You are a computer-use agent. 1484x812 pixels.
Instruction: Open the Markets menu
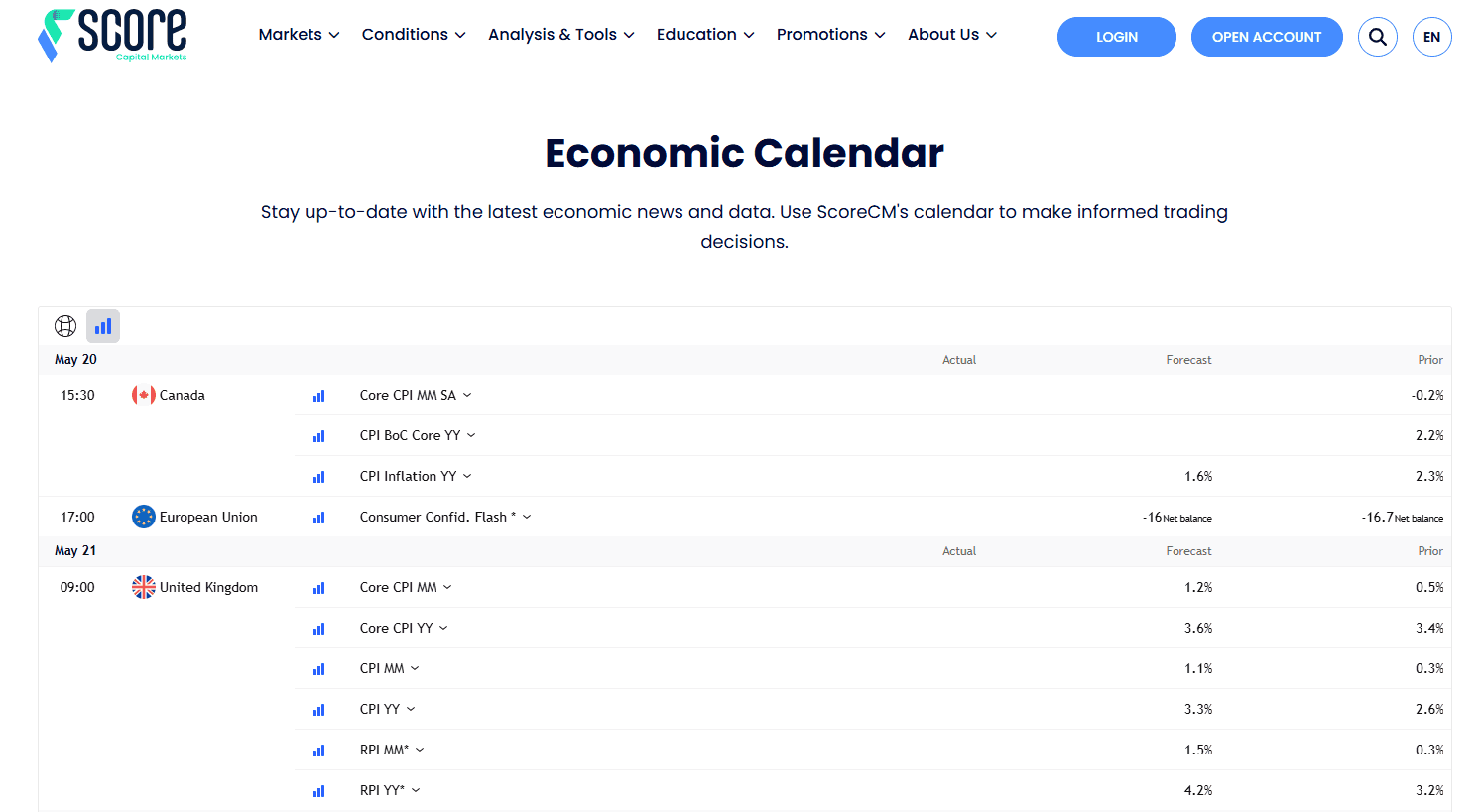point(299,35)
